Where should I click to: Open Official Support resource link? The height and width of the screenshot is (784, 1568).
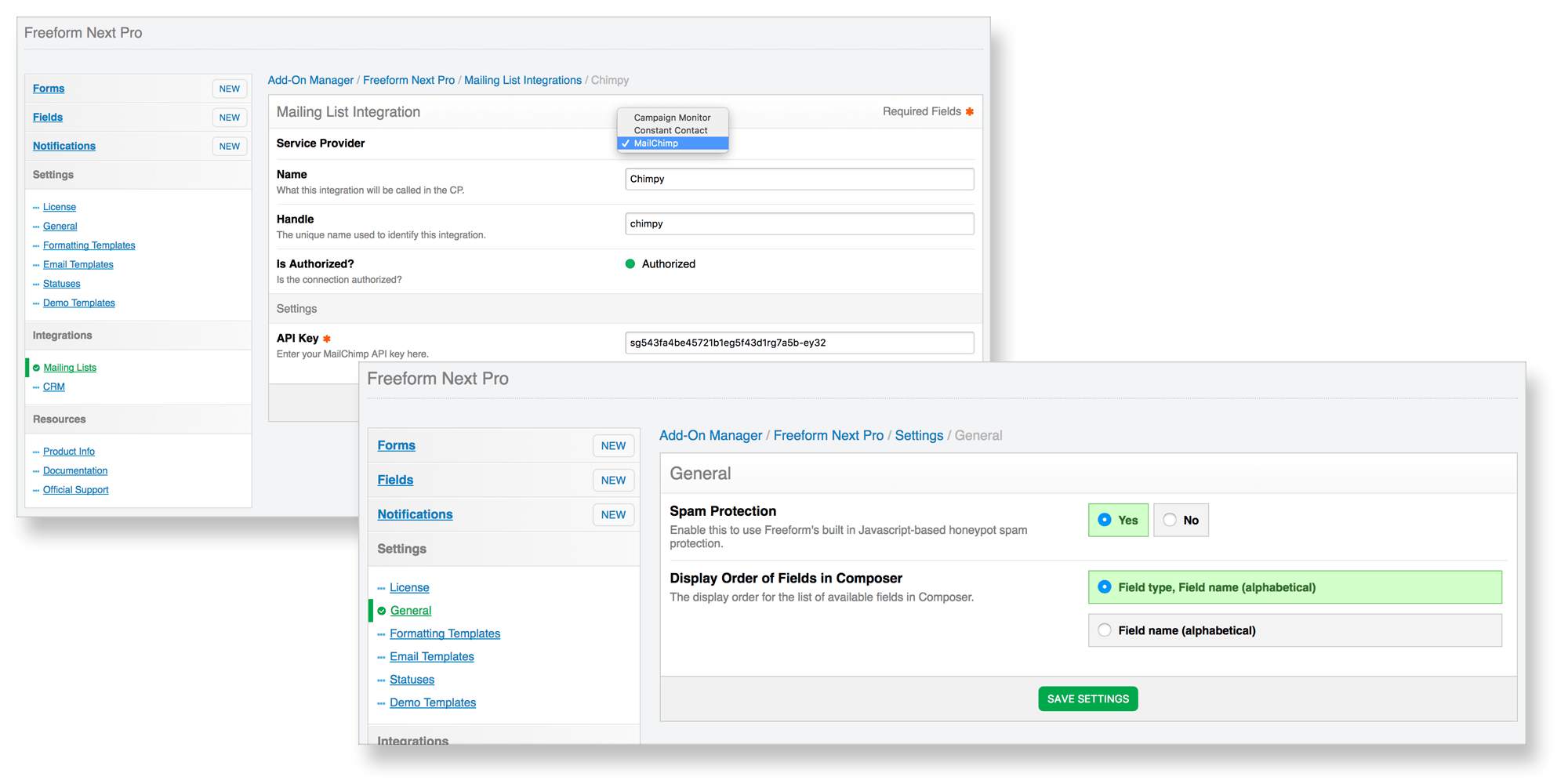point(76,490)
